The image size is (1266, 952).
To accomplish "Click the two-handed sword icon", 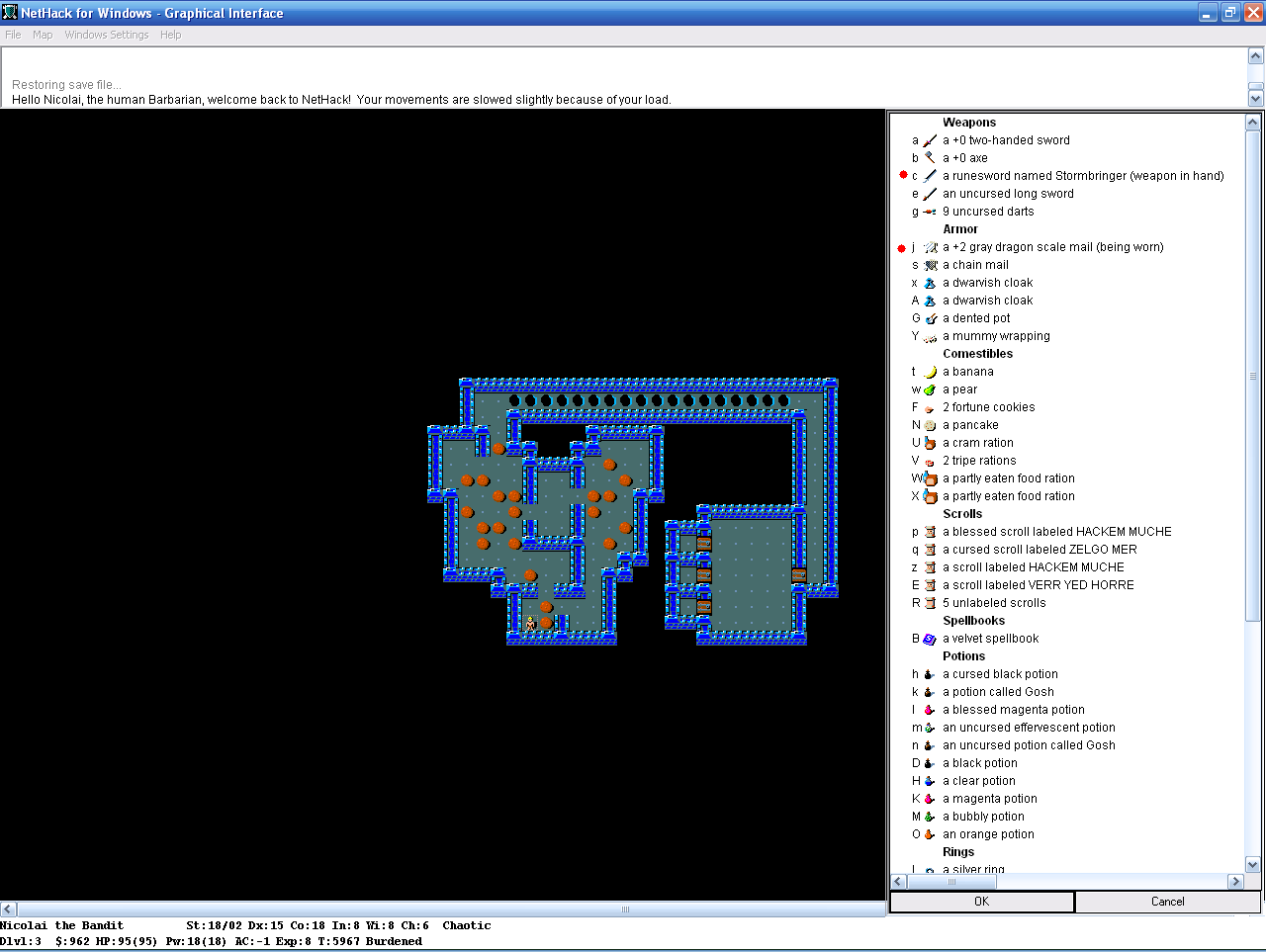I will click(x=930, y=140).
